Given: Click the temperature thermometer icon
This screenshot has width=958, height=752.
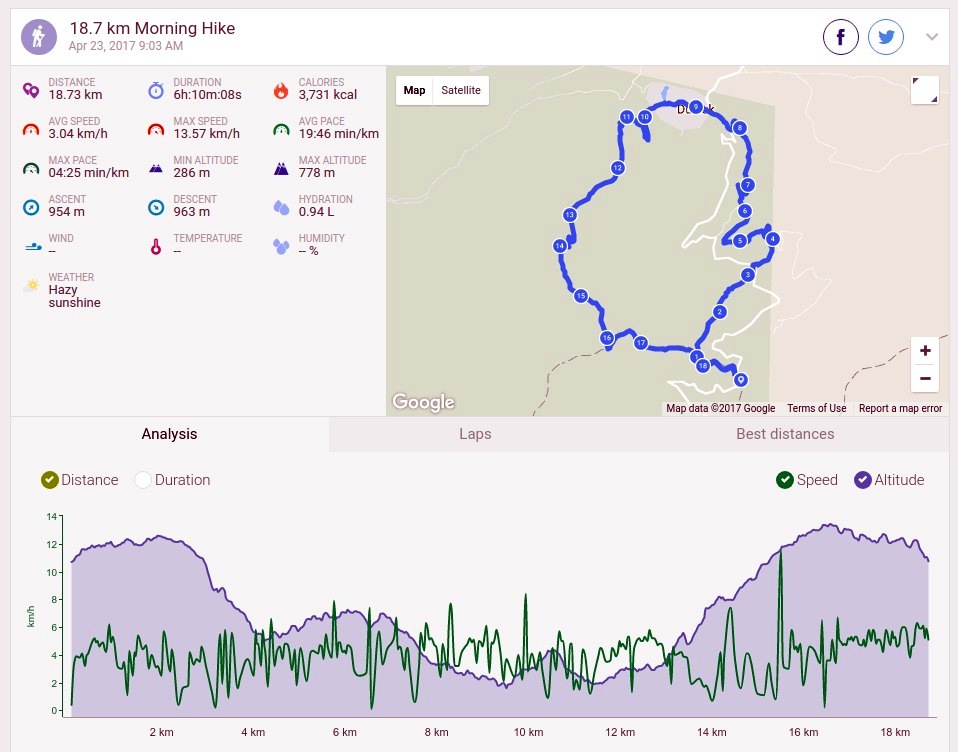Looking at the screenshot, I should pos(156,247).
